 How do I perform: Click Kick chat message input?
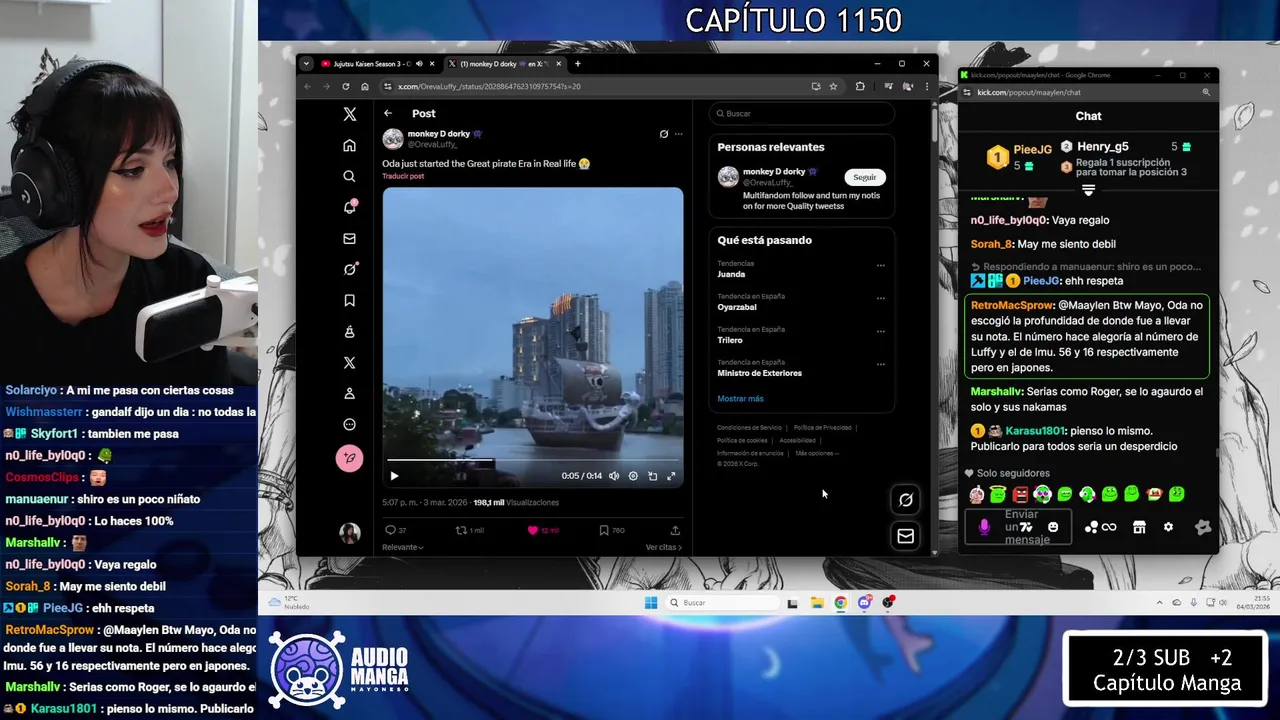(x=1018, y=527)
